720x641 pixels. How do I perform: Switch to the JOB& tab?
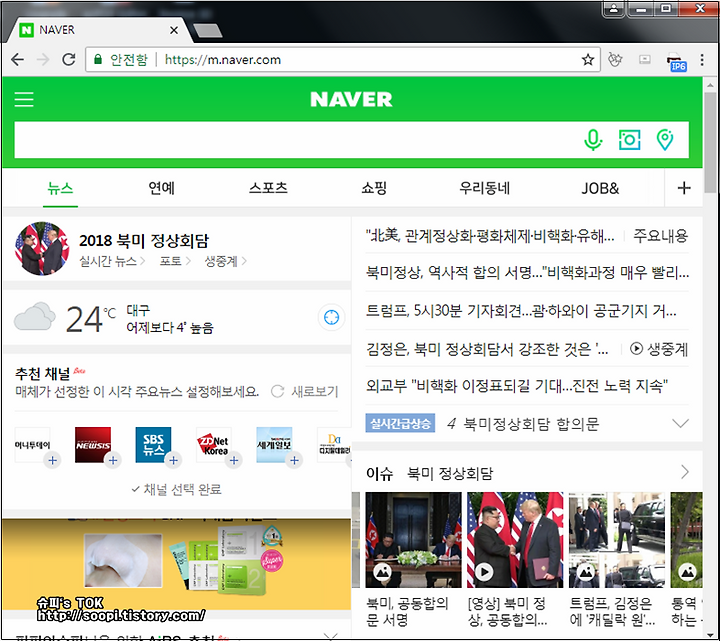pyautogui.click(x=600, y=188)
